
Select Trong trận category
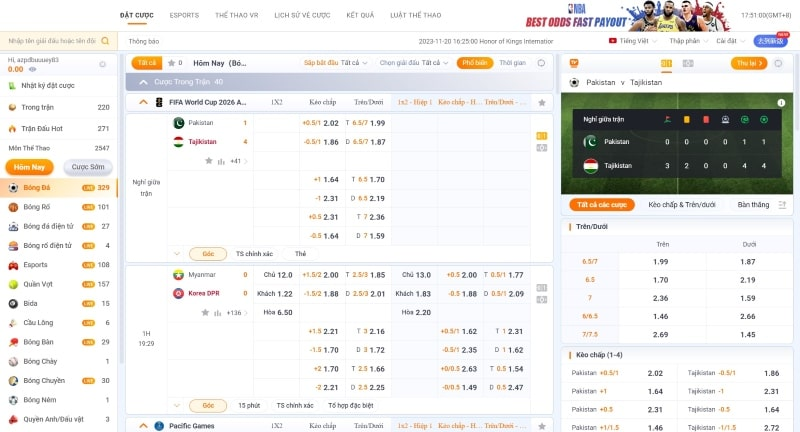tap(59, 107)
